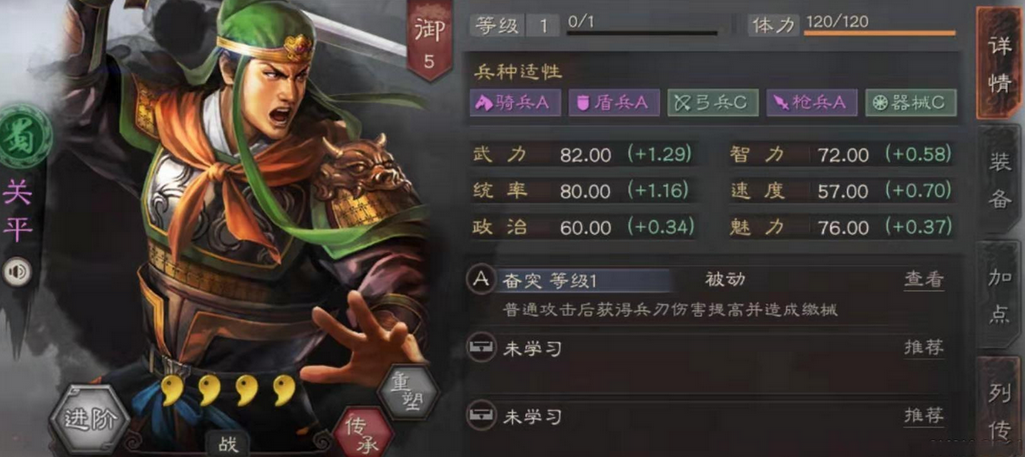Open the 进阶 hexagon button

point(89,418)
